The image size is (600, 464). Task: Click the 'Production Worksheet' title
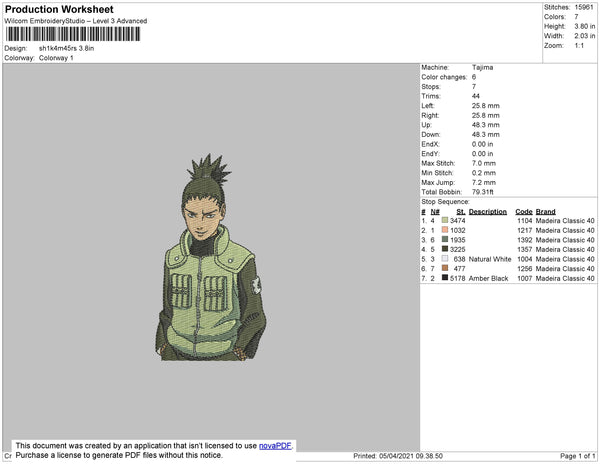click(59, 10)
